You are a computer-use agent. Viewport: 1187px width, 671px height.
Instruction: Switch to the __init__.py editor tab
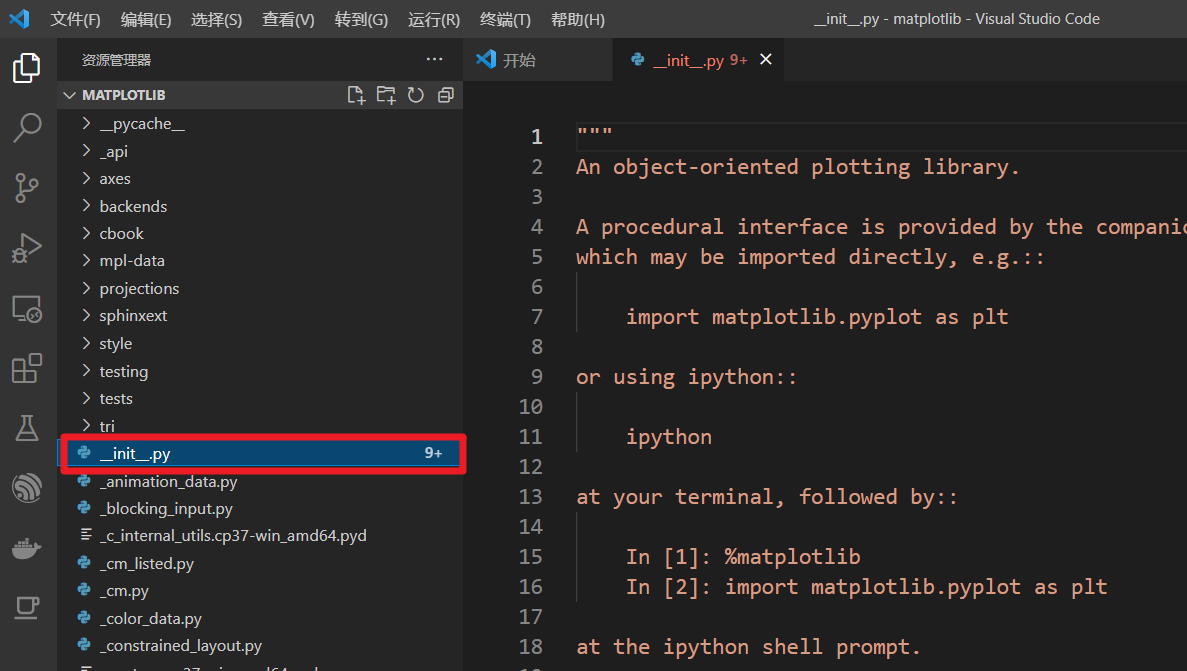pyautogui.click(x=698, y=60)
